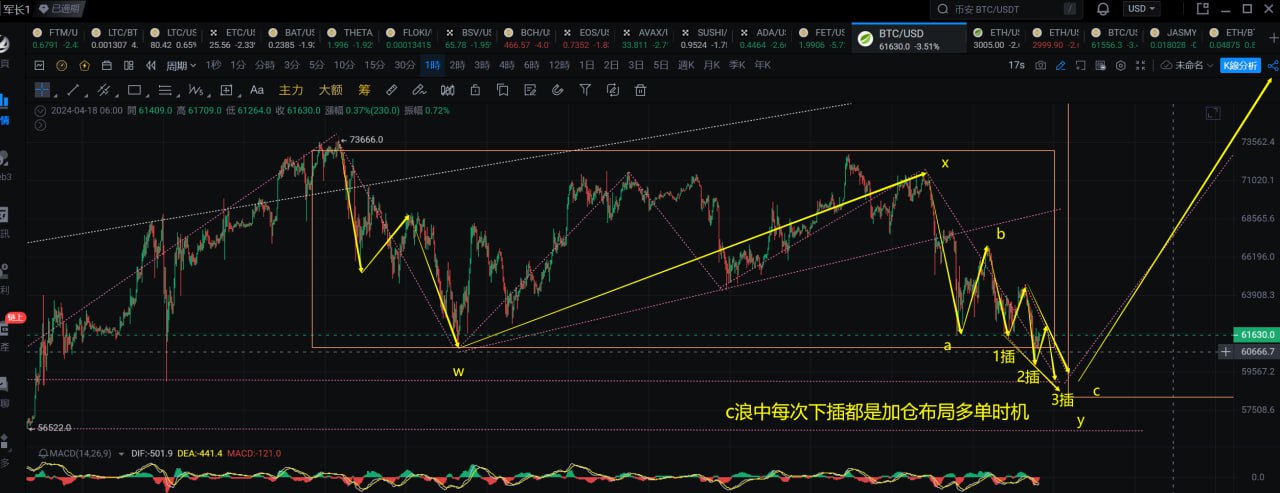Image resolution: width=1280 pixels, height=493 pixels.
Task: Switch to 年K timeframe
Action: tap(763, 65)
